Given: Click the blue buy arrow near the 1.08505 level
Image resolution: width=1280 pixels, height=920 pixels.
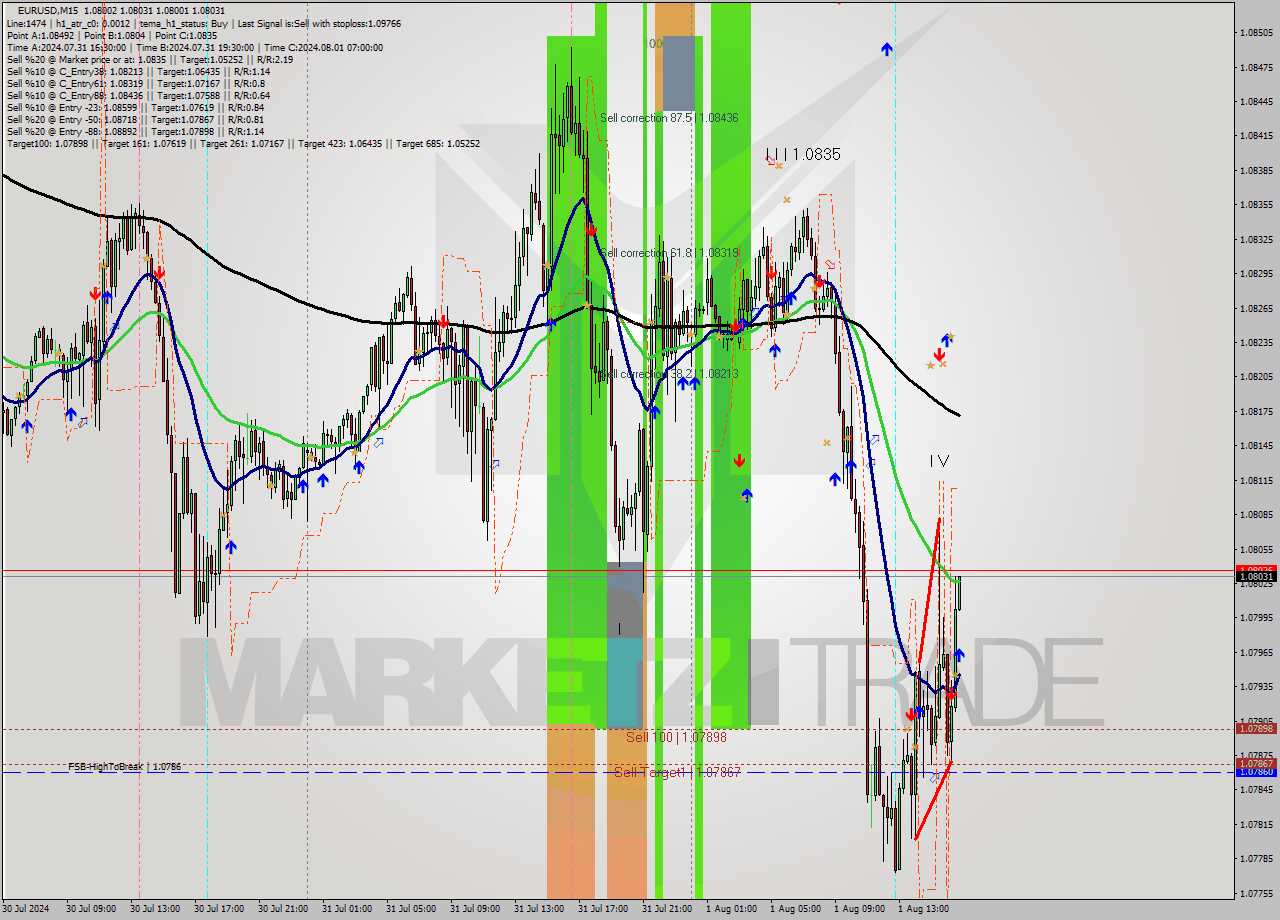Looking at the screenshot, I should pyautogui.click(x=887, y=48).
